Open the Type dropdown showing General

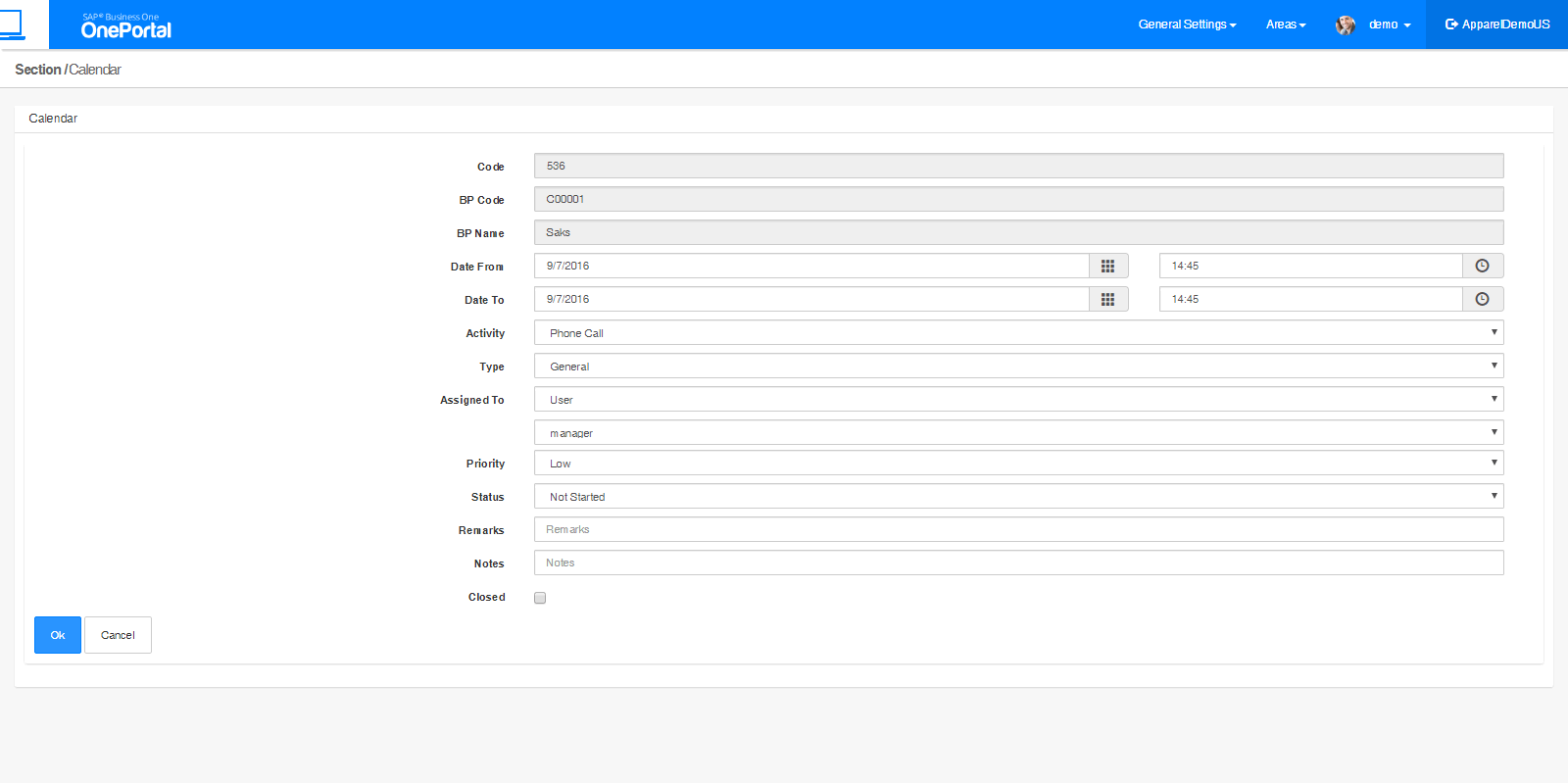(x=1018, y=367)
